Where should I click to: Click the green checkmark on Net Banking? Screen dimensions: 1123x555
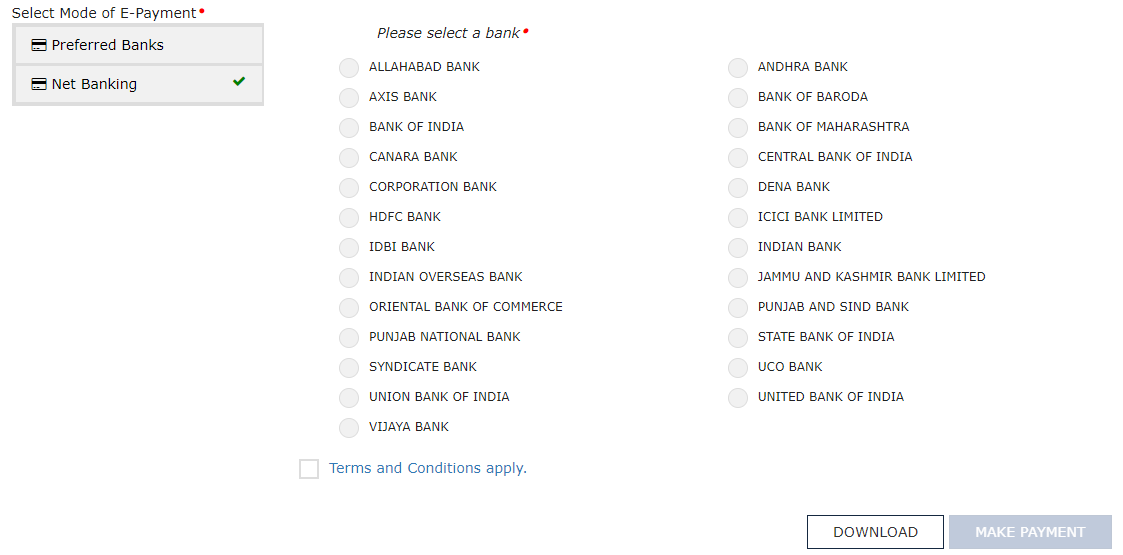[238, 82]
